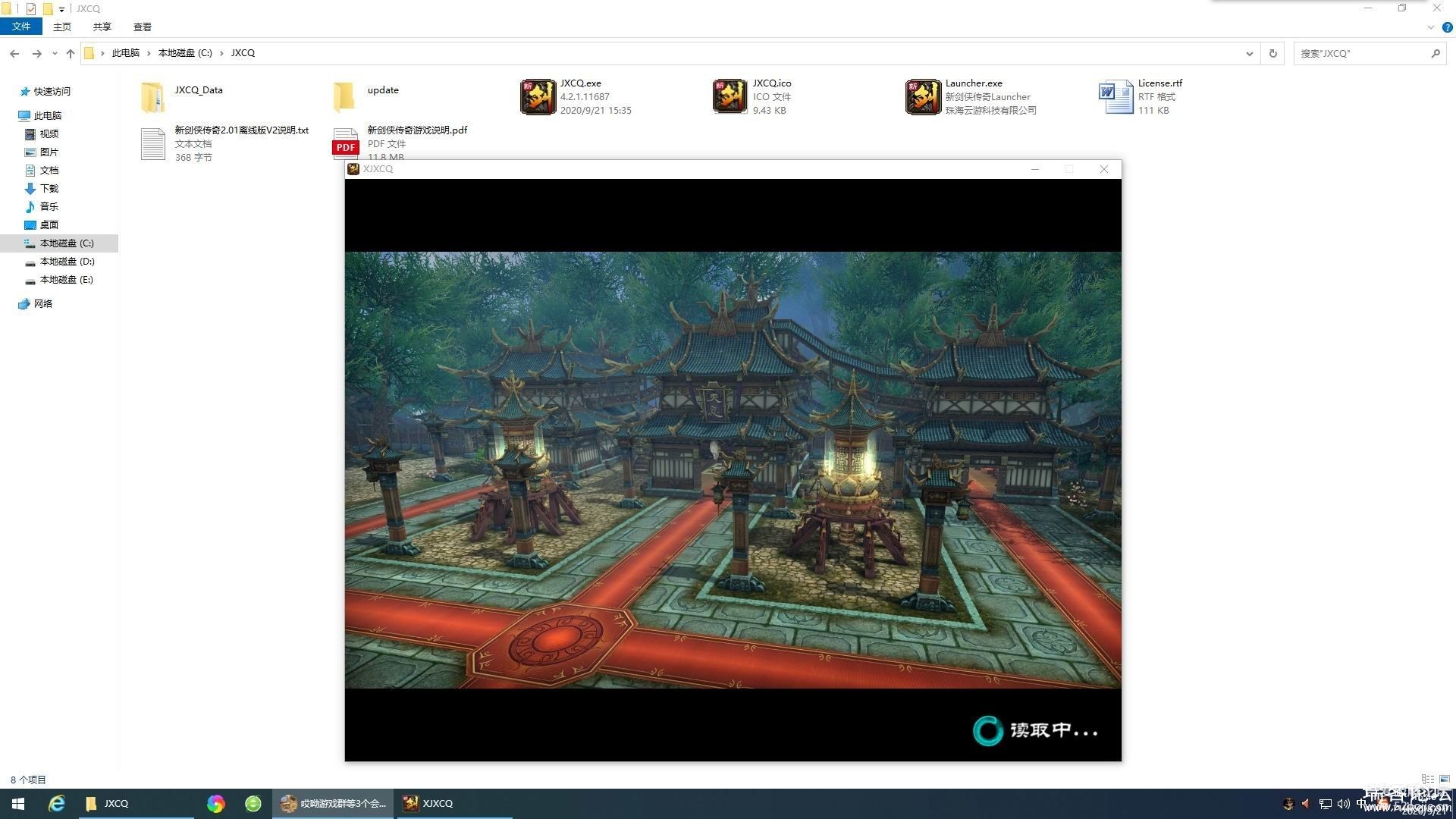
Task: Click the search magnifier icon
Action: [1436, 53]
